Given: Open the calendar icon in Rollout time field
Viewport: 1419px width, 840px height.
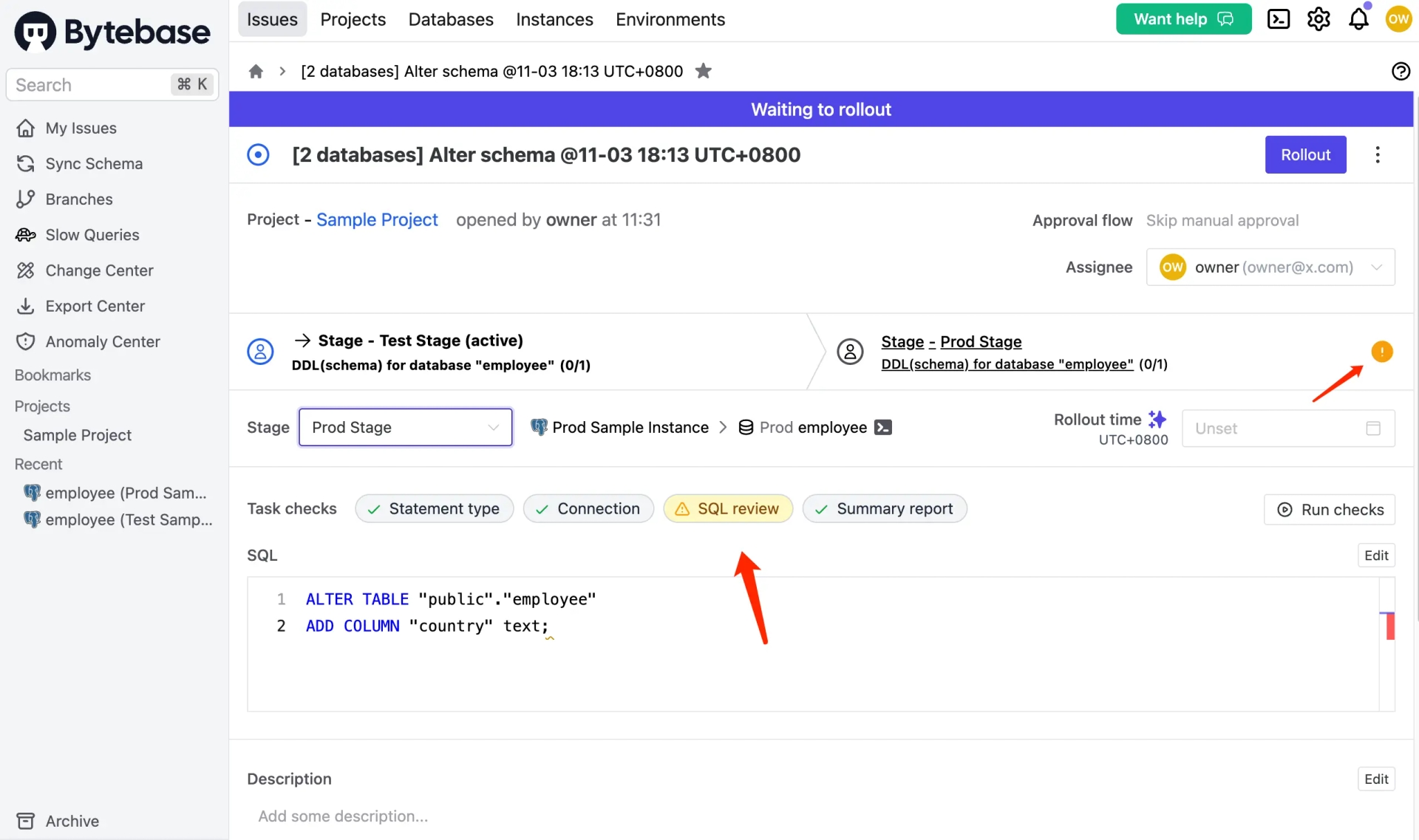Looking at the screenshot, I should [1373, 428].
